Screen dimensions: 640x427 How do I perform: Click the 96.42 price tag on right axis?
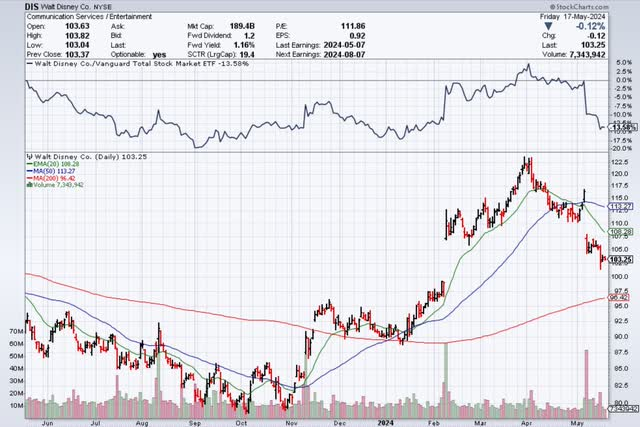[620, 298]
